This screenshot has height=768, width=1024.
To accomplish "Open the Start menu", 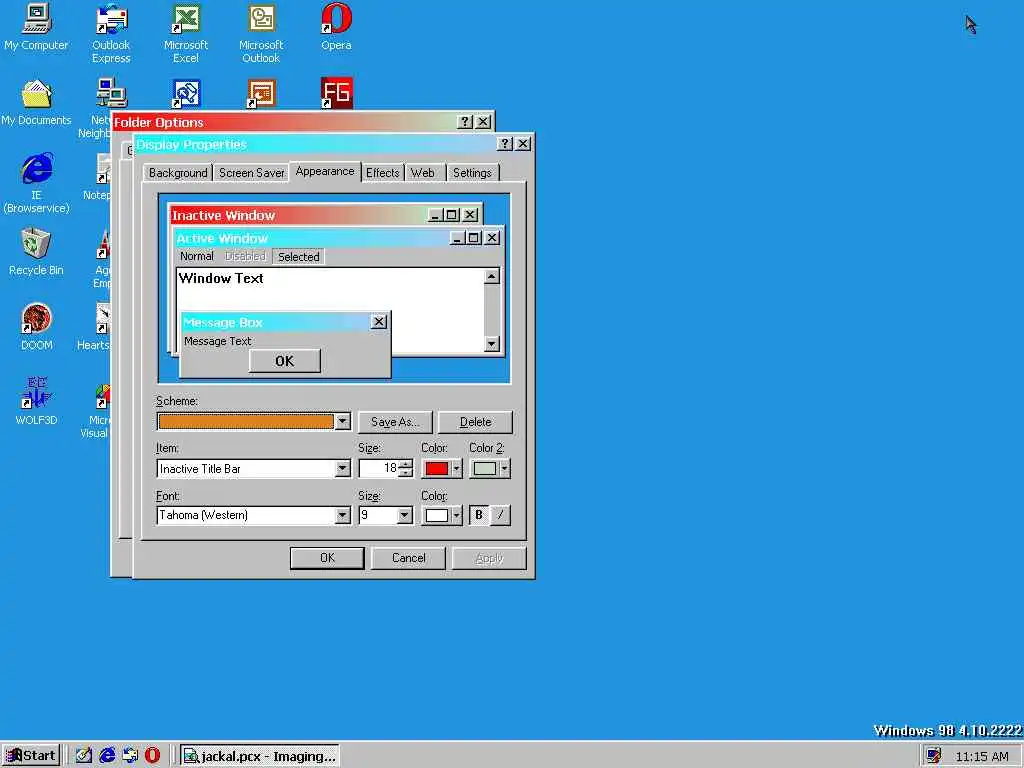I will 31,756.
